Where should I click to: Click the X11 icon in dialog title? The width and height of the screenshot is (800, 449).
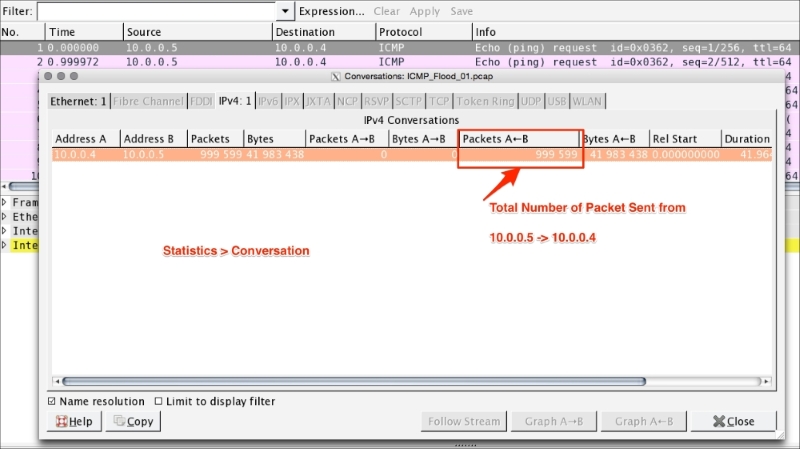click(335, 77)
